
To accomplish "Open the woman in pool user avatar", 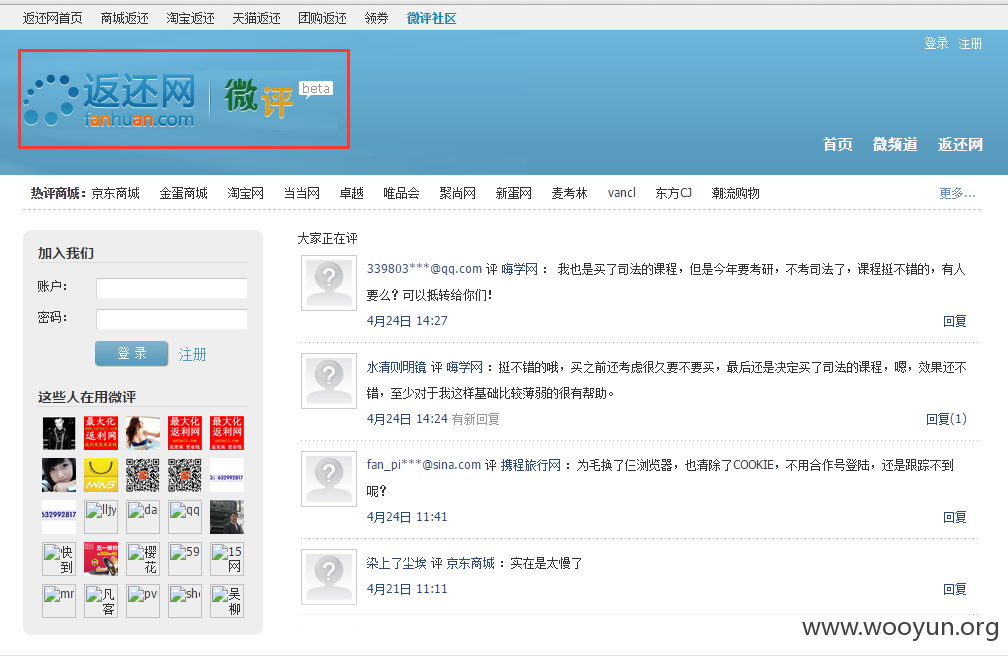I will (x=143, y=433).
